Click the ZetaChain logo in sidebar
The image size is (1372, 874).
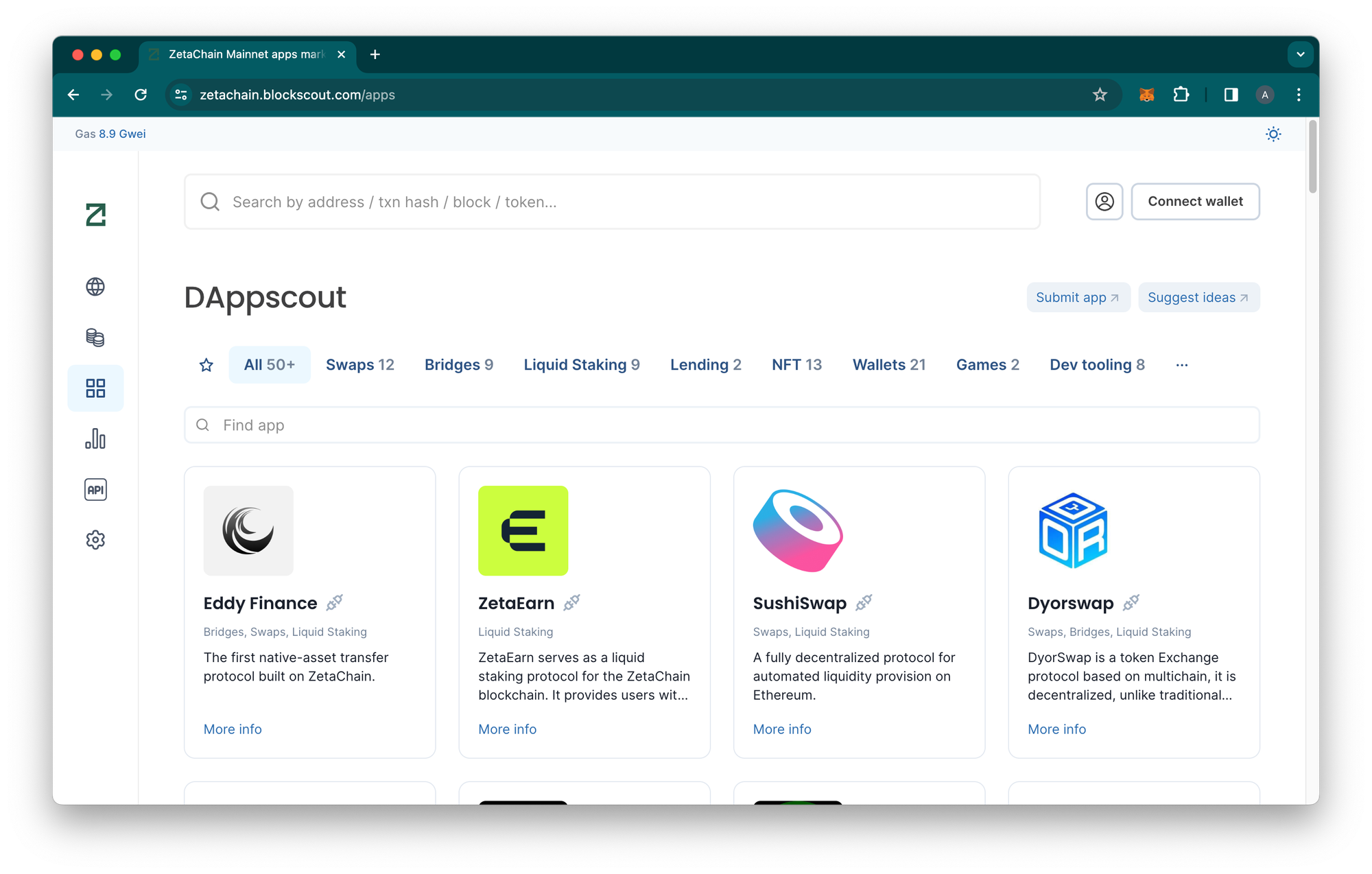[x=95, y=215]
